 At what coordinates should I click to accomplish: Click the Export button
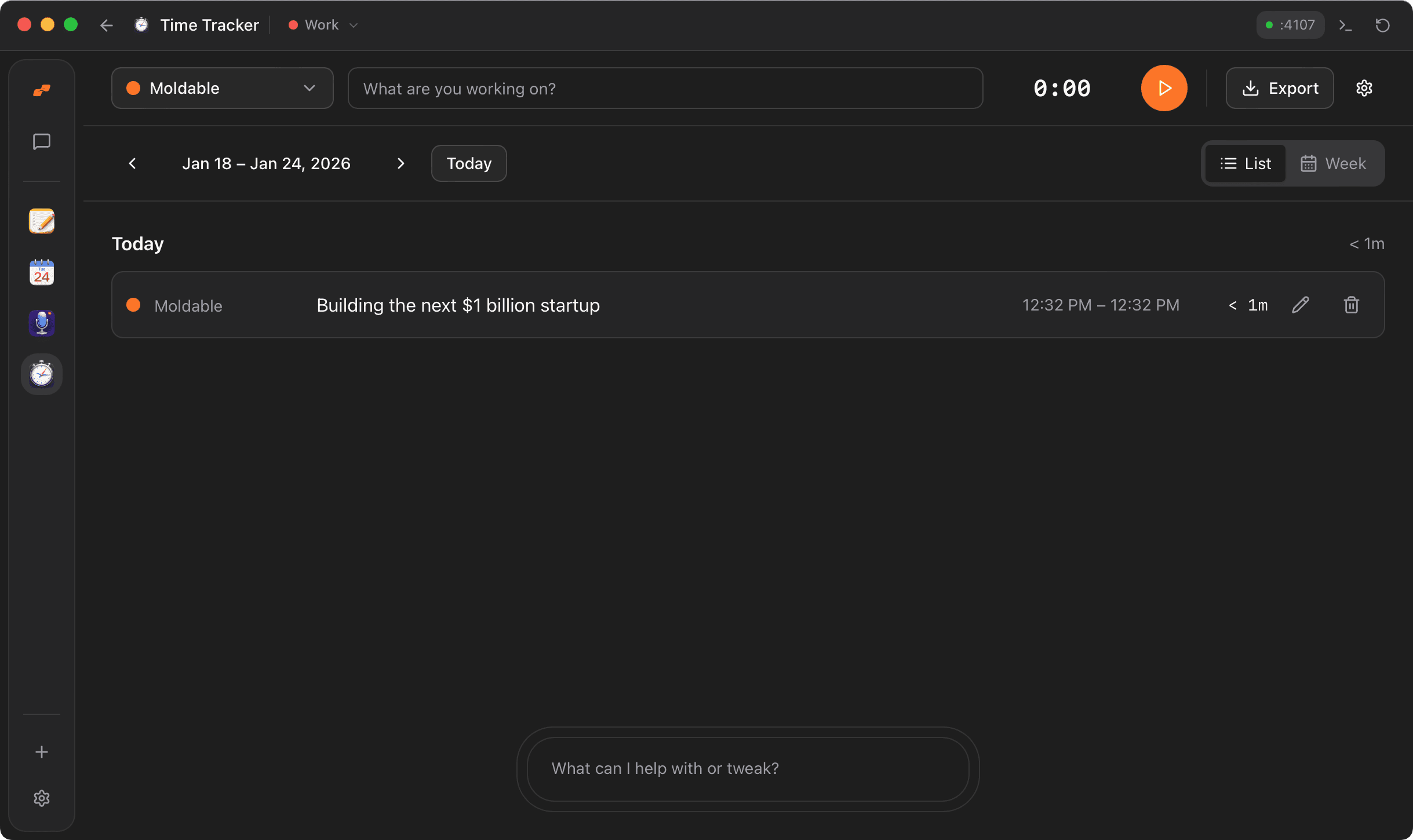tap(1279, 87)
